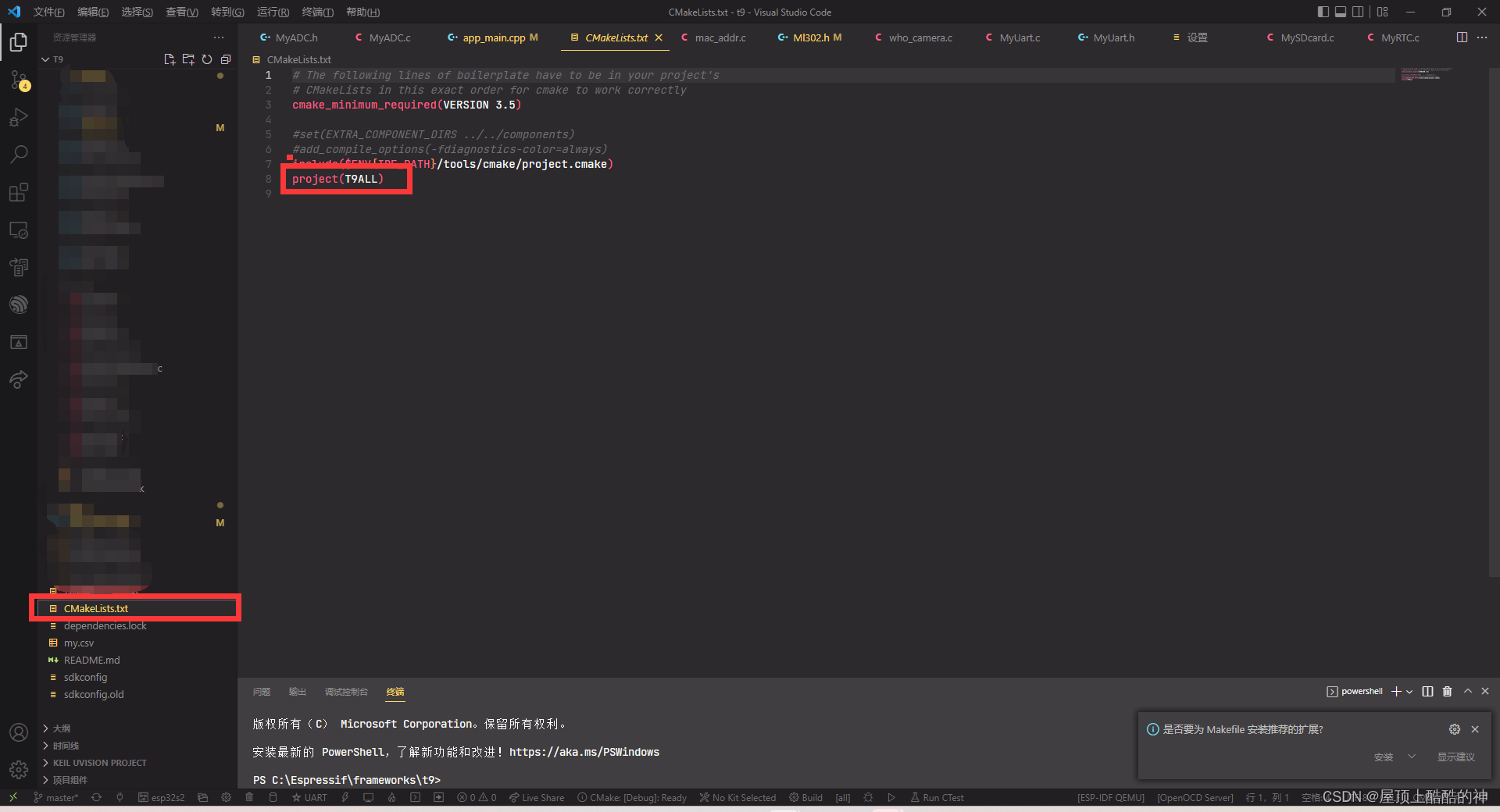
Task: Click 安装 to install the Makefile extension
Action: click(x=1383, y=757)
